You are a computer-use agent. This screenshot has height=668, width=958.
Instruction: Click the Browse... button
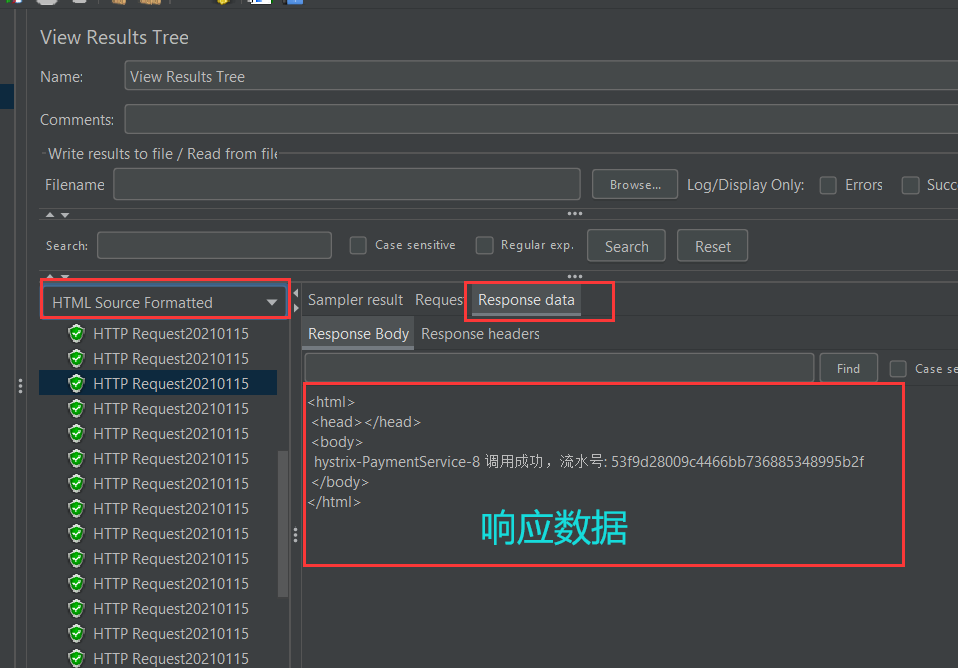click(x=635, y=185)
